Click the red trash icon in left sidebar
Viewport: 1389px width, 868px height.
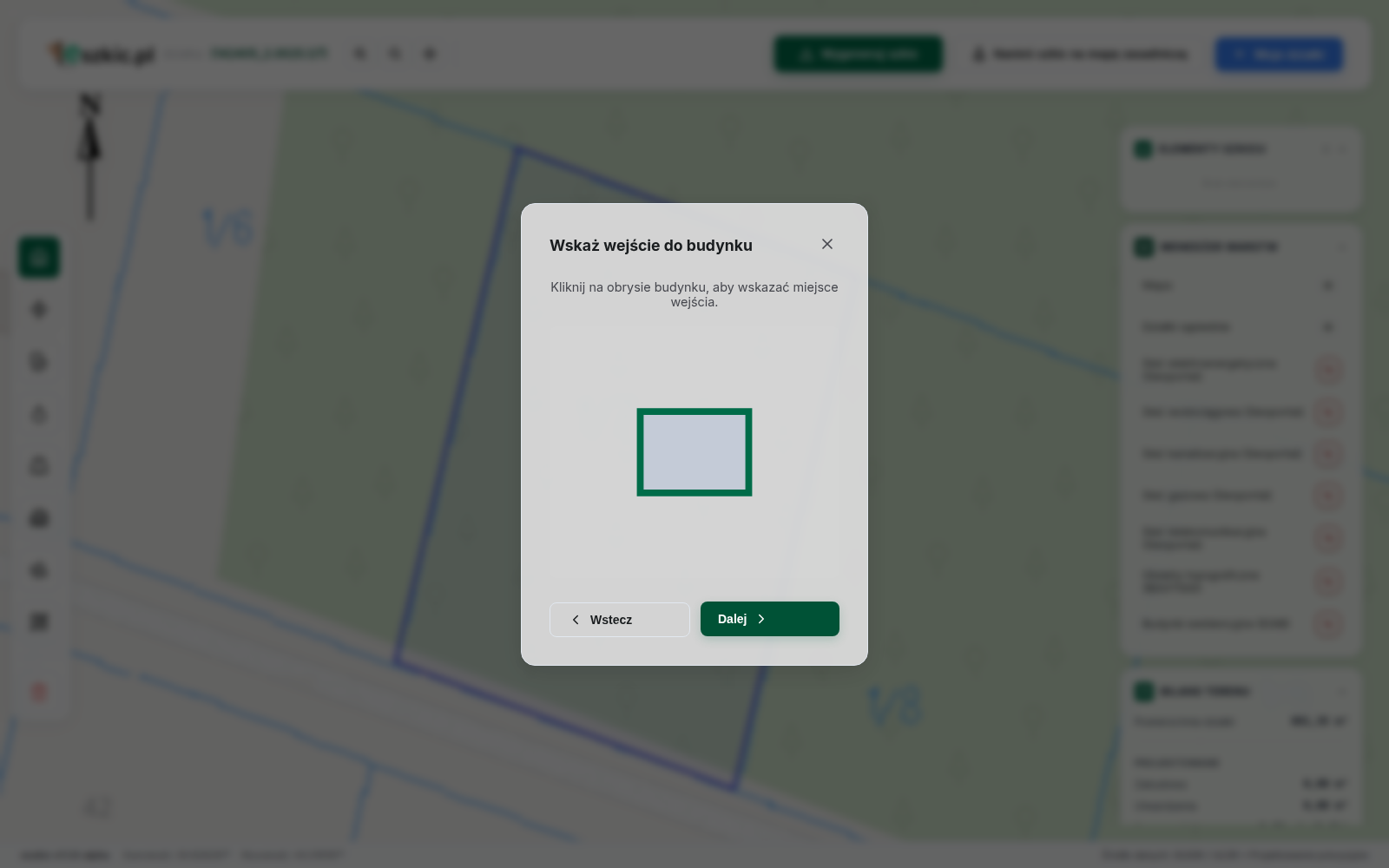[39, 692]
